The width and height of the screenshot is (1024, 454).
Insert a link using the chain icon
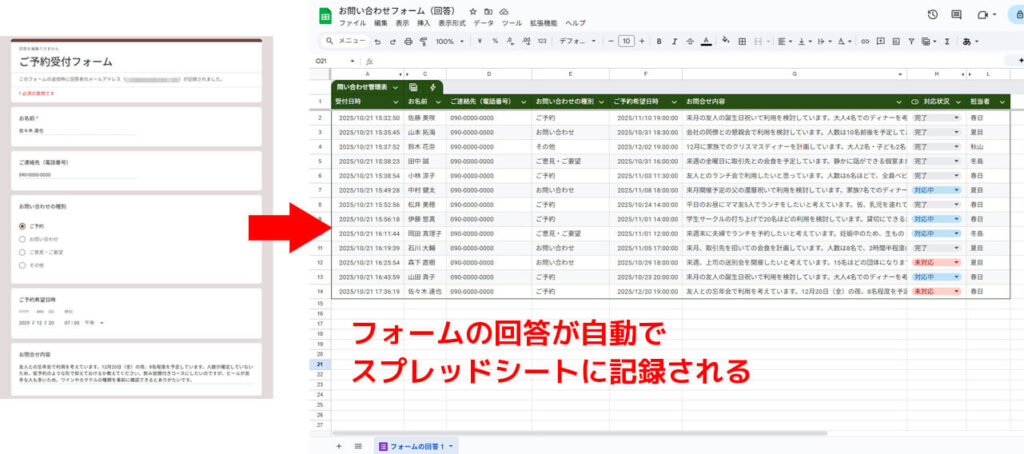click(865, 41)
